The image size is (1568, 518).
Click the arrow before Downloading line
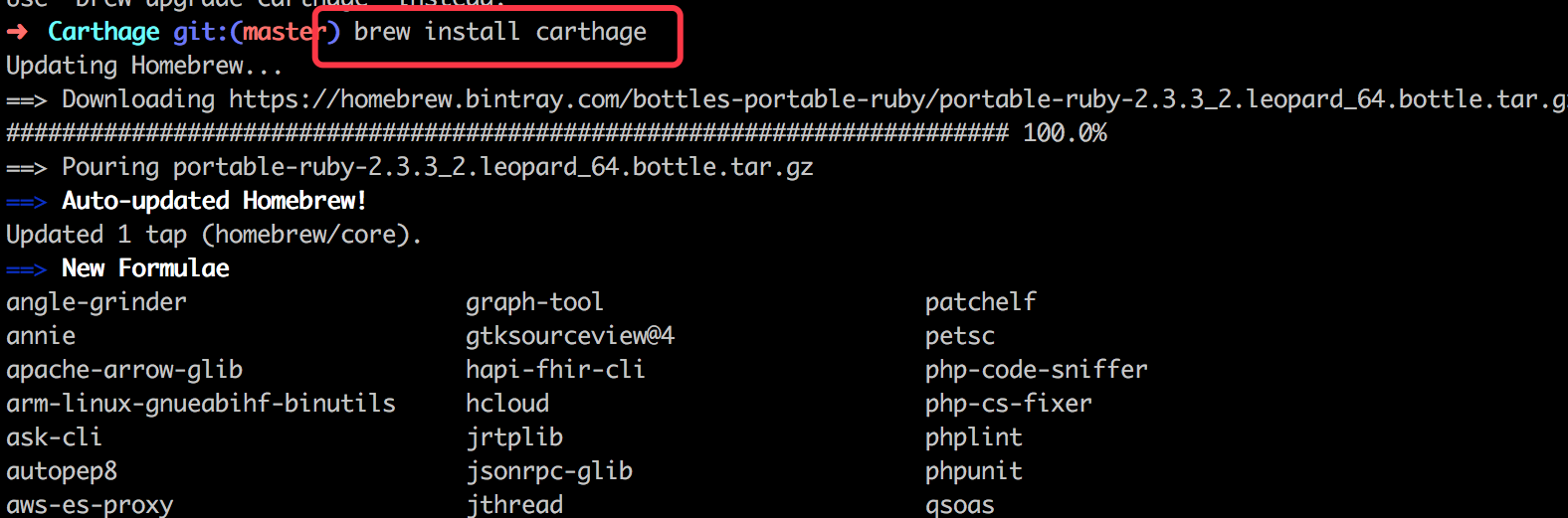pos(26,100)
